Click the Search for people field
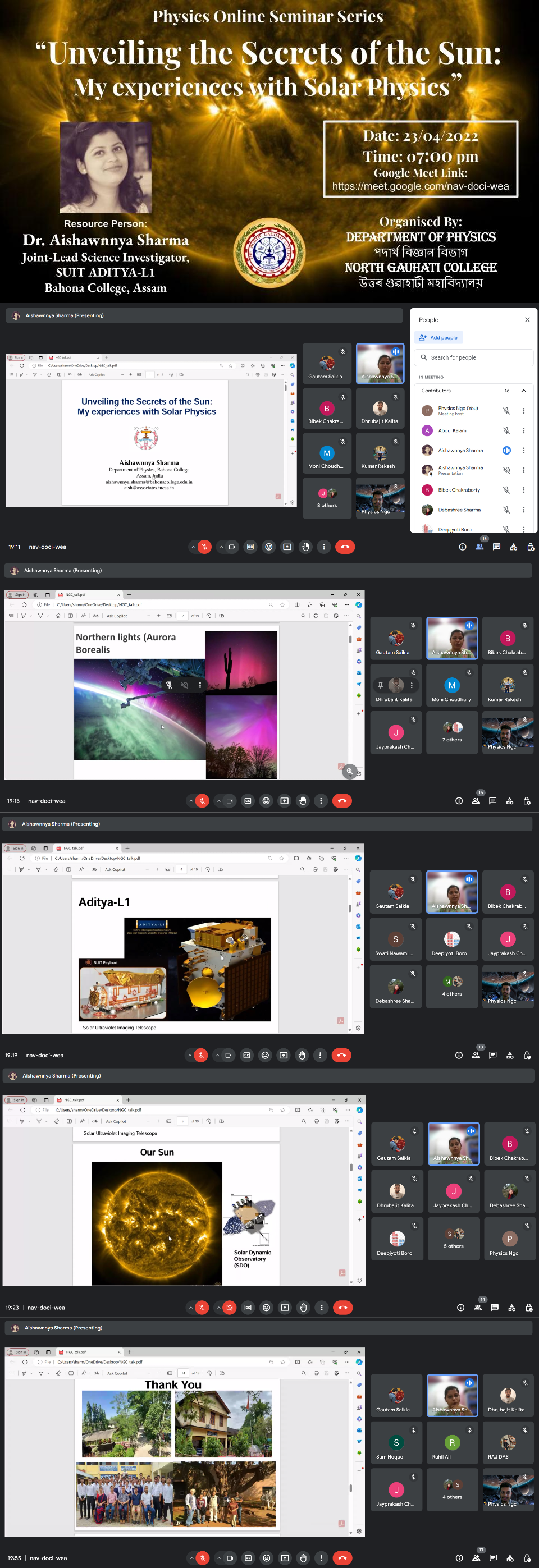 (475, 358)
